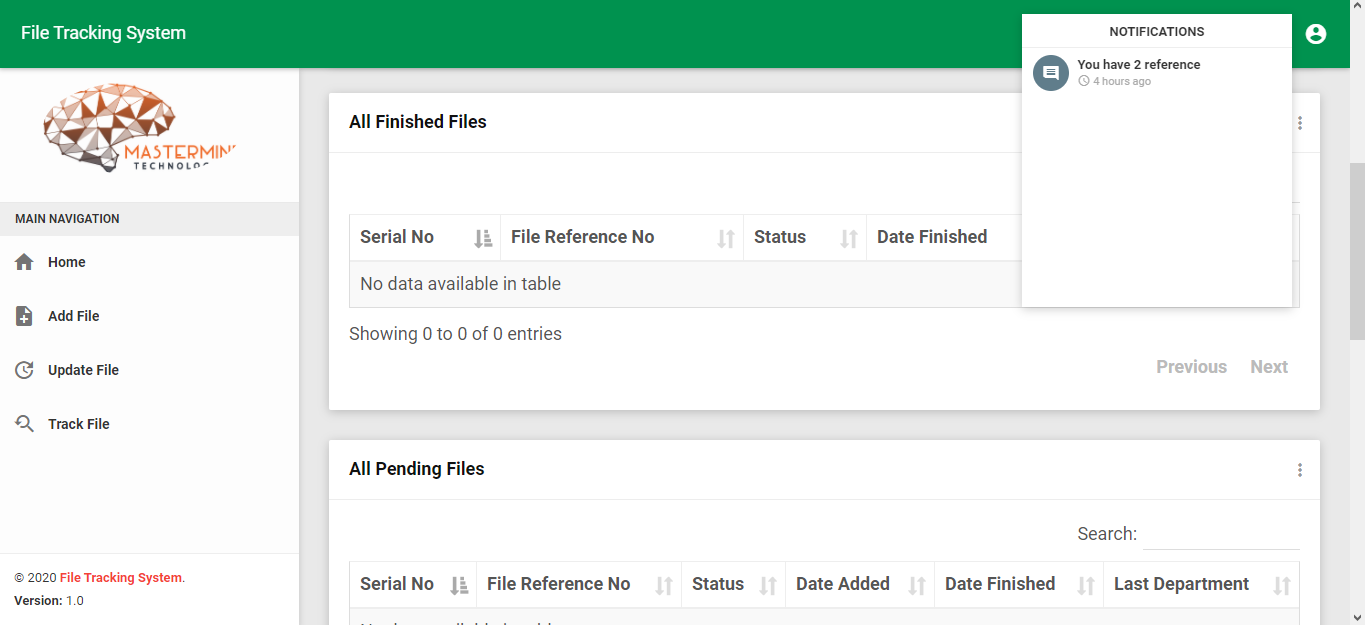Image resolution: width=1365 pixels, height=625 pixels.
Task: Click the user account icon in header
Action: [1316, 34]
